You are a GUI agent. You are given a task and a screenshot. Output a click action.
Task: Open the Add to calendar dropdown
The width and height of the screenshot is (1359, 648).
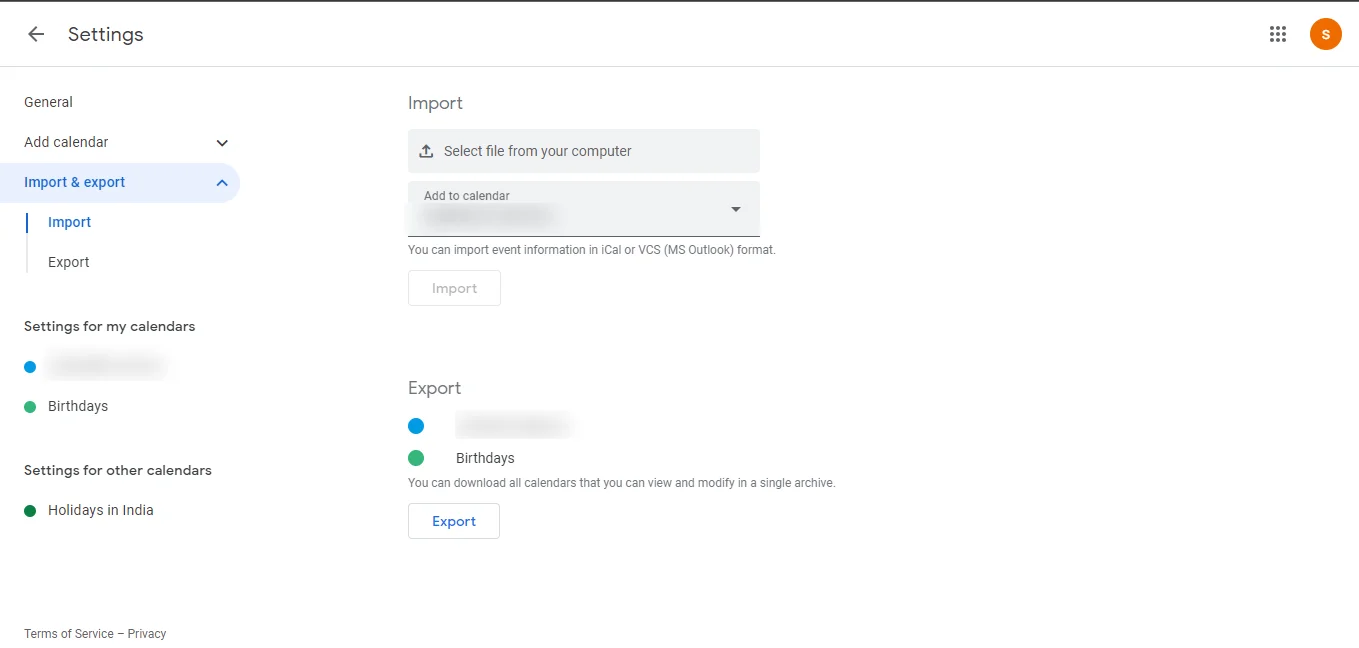click(584, 209)
